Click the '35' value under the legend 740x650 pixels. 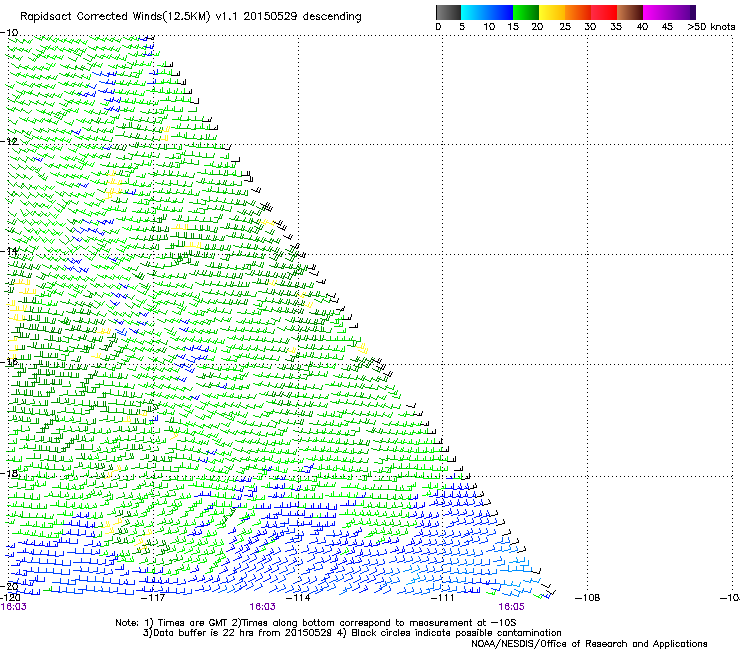pyautogui.click(x=616, y=27)
